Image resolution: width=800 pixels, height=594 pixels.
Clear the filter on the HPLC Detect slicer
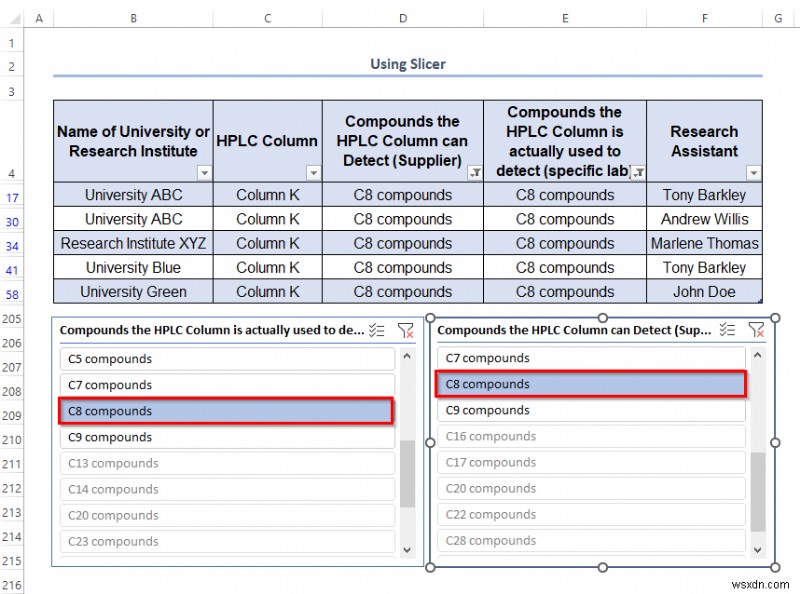(755, 329)
